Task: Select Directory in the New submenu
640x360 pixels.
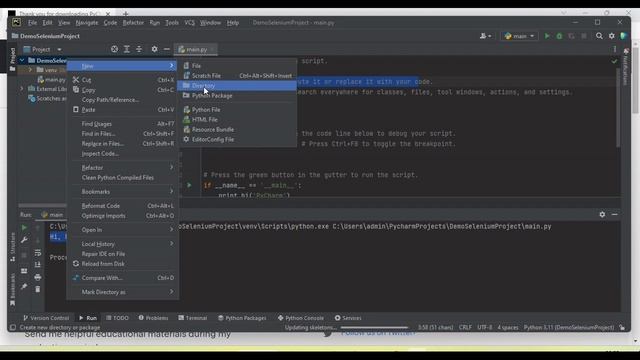Action: coord(237,85)
